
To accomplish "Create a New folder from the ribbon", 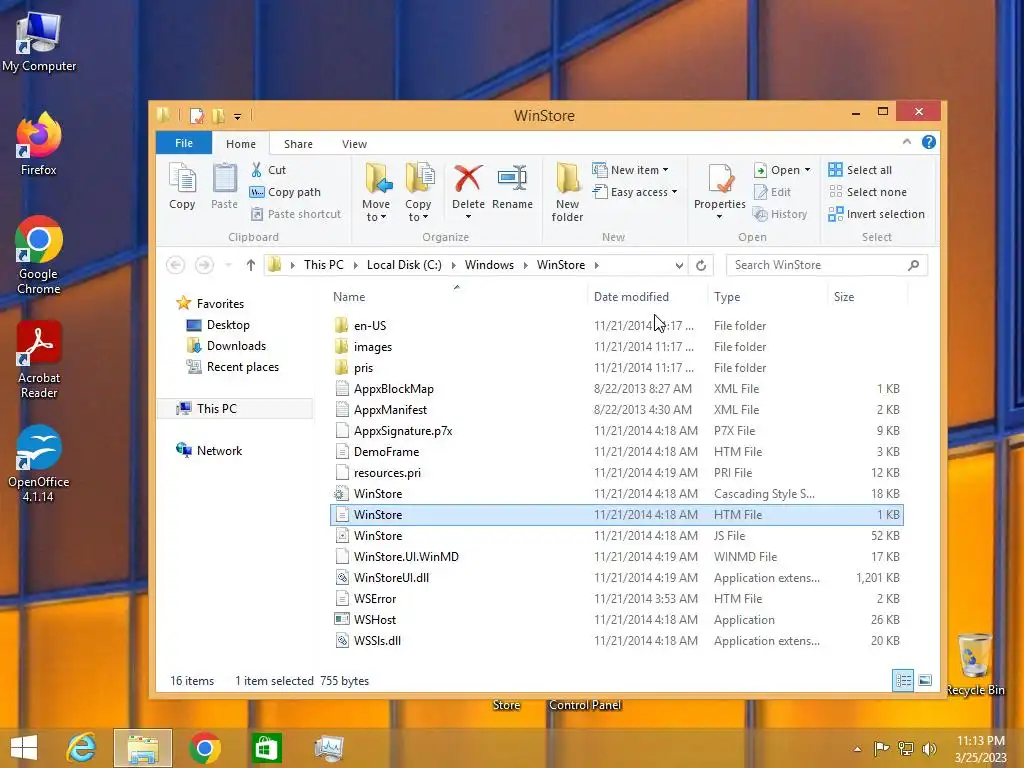I will tap(567, 192).
